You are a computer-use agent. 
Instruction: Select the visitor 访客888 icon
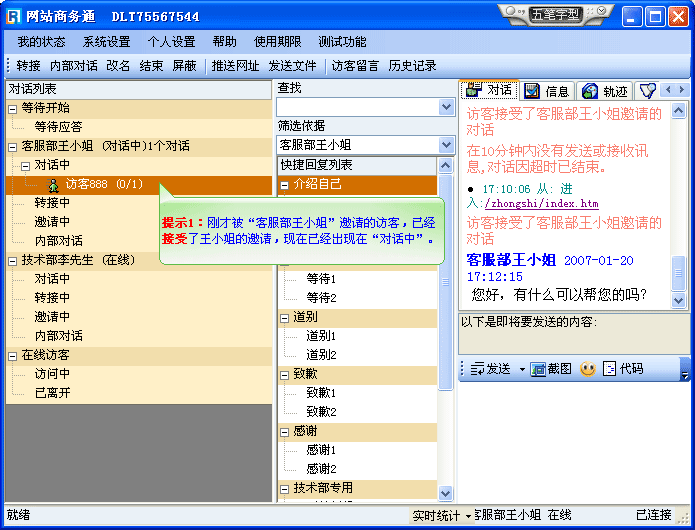pyautogui.click(x=52, y=184)
